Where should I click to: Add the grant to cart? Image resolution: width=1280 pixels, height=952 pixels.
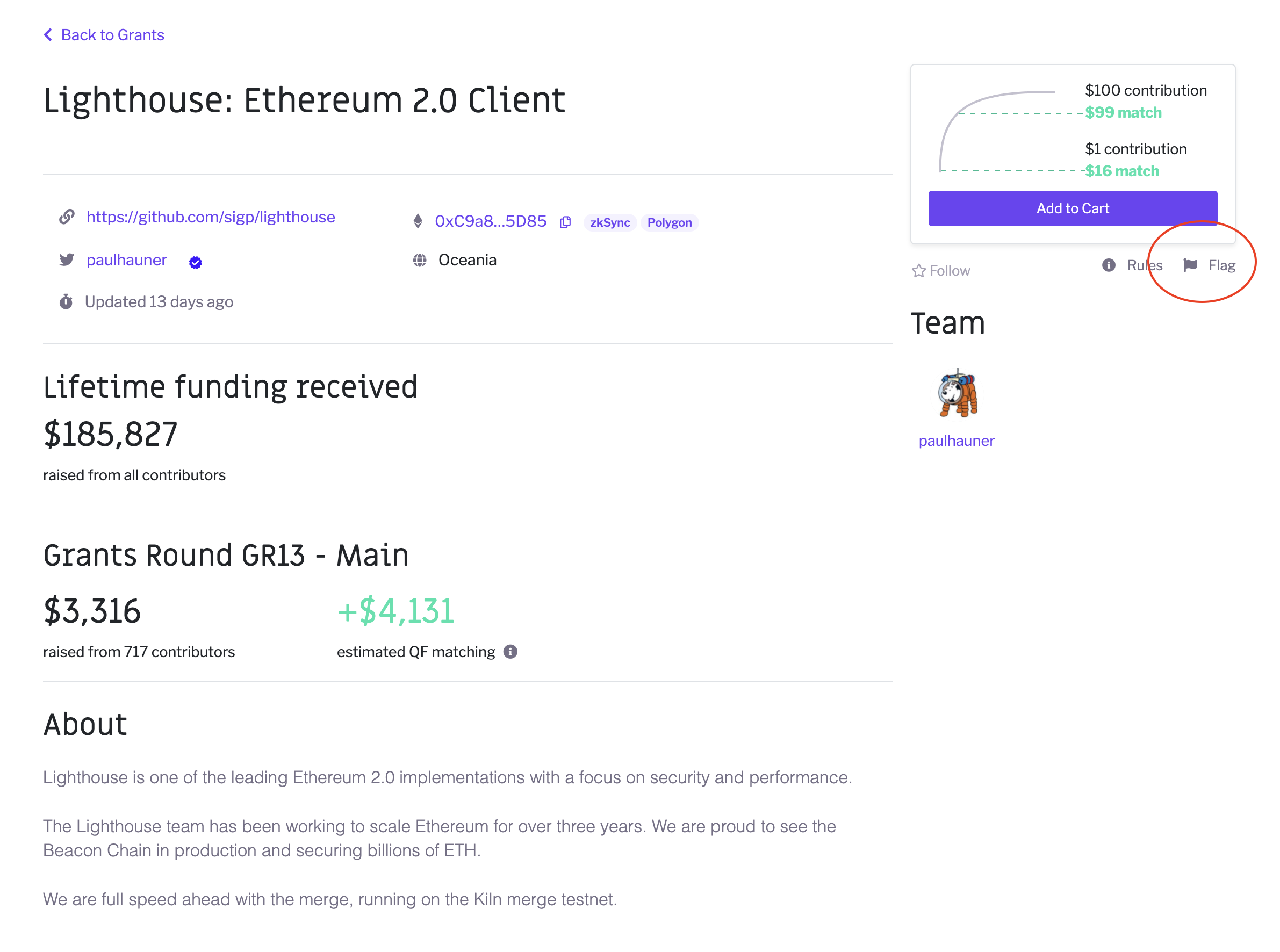pos(1073,208)
